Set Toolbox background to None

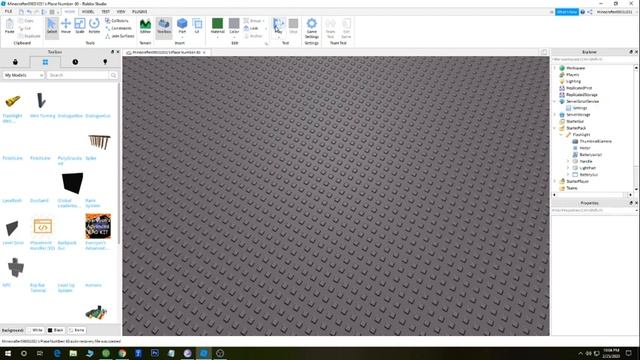[x=77, y=330]
